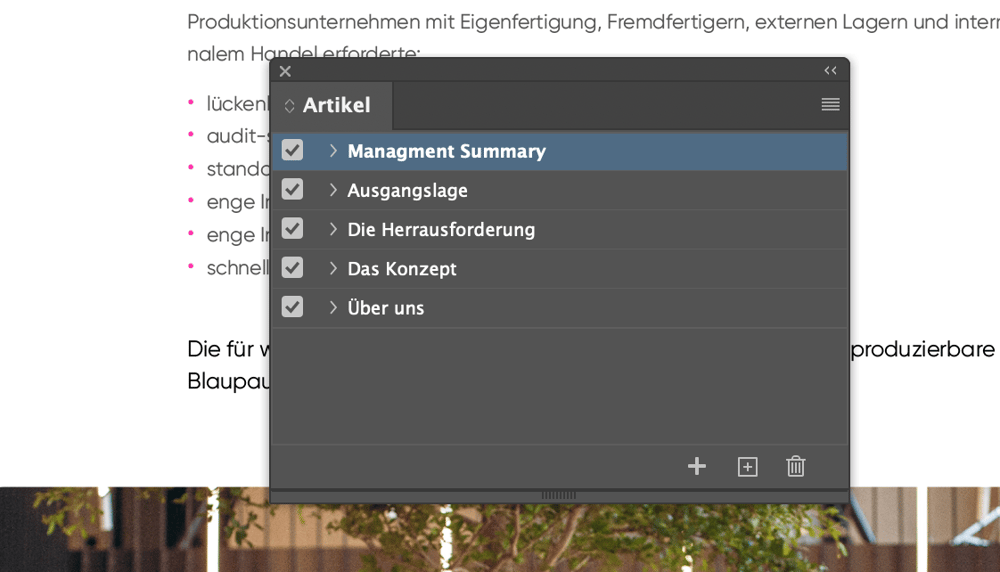Toggle the Das Konzept checkbox
1000x572 pixels.
[292, 268]
